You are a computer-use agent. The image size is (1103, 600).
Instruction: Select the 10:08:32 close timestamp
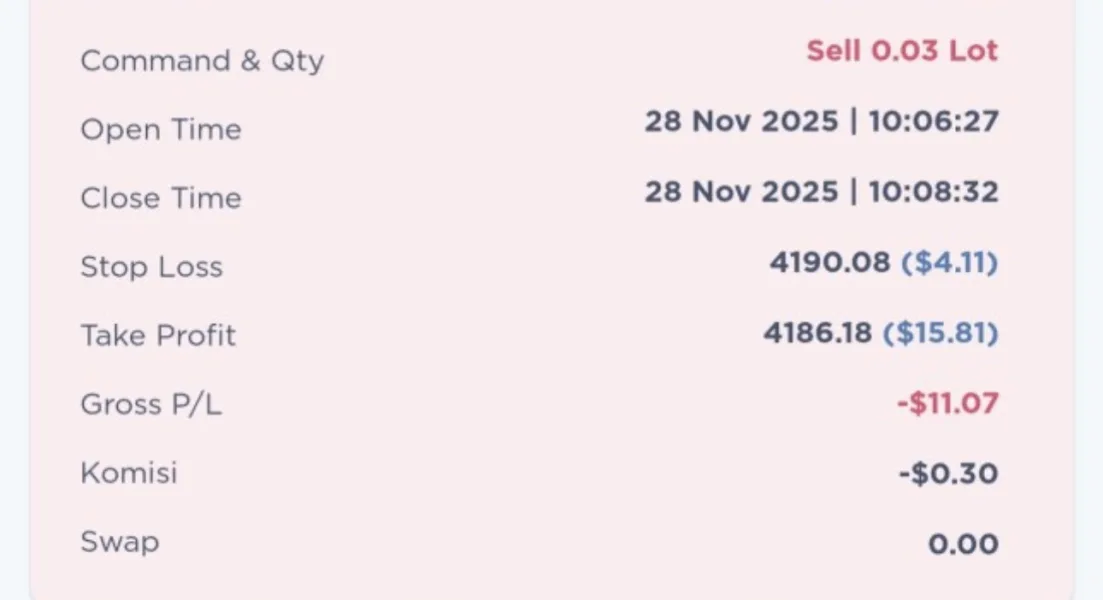point(934,191)
